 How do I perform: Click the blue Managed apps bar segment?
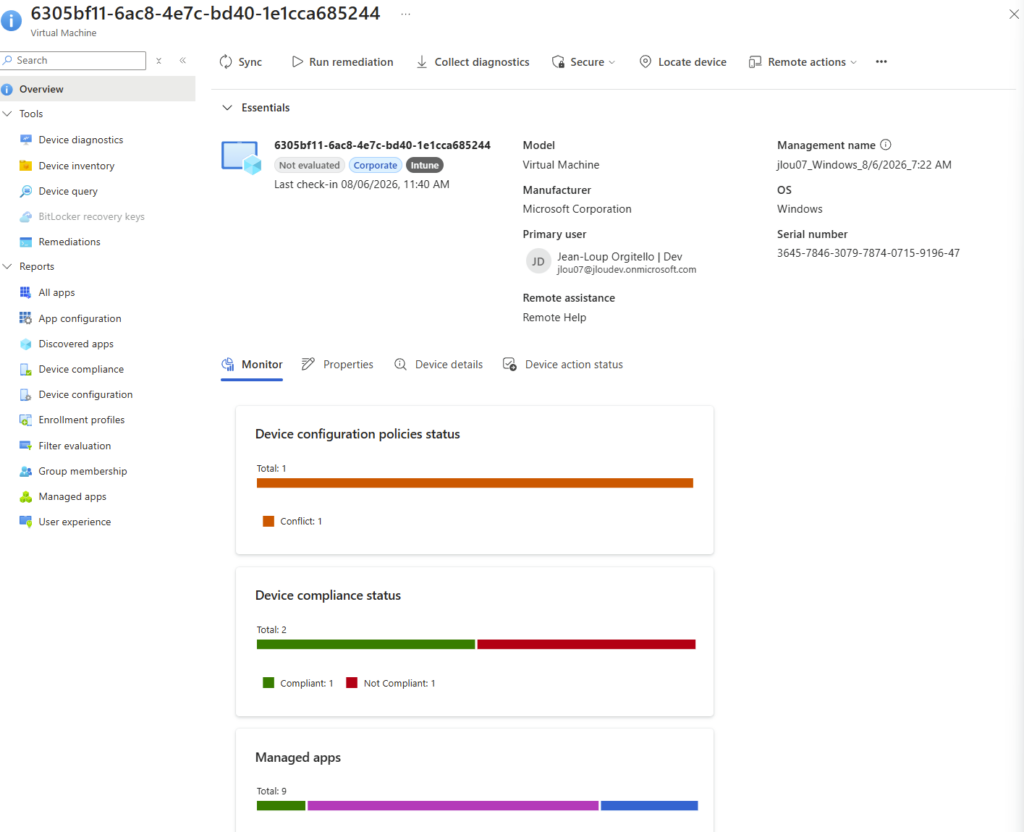[649, 805]
